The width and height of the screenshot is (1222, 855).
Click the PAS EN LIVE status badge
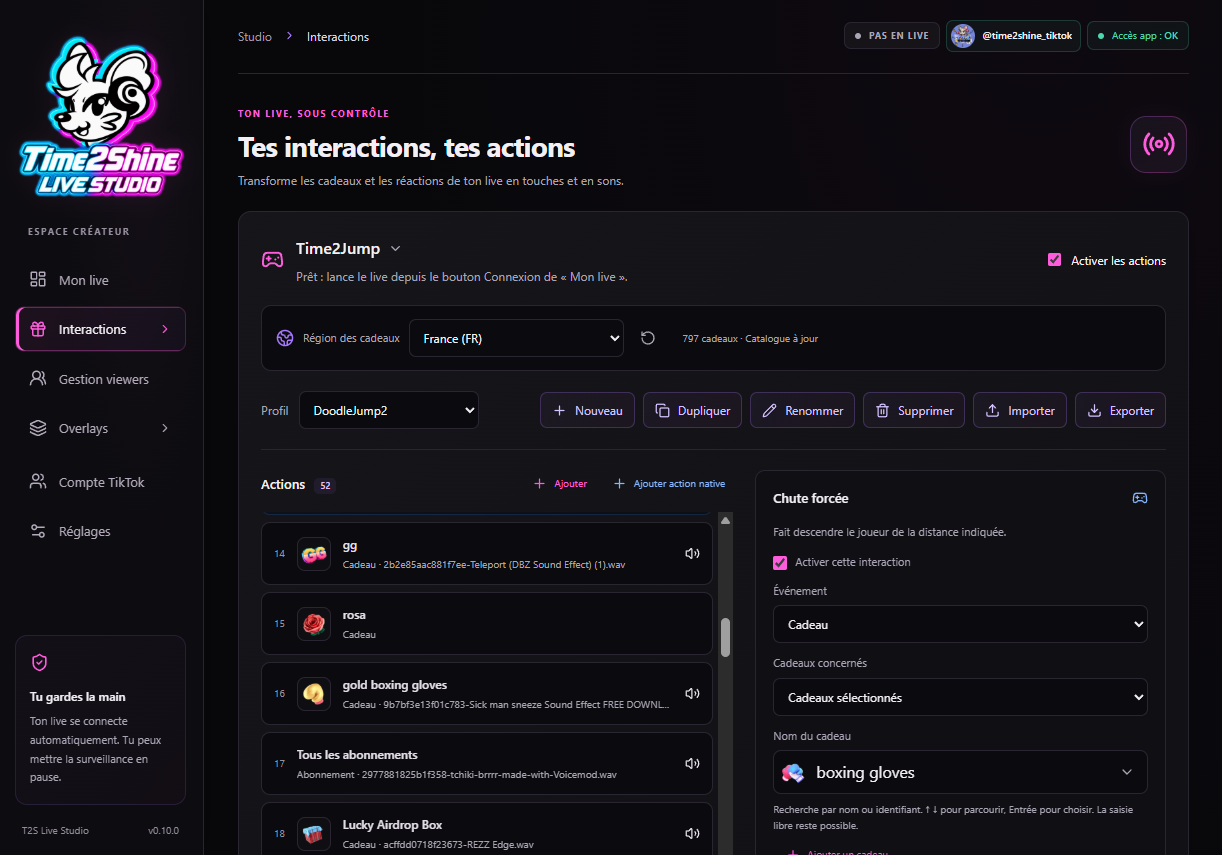point(892,36)
